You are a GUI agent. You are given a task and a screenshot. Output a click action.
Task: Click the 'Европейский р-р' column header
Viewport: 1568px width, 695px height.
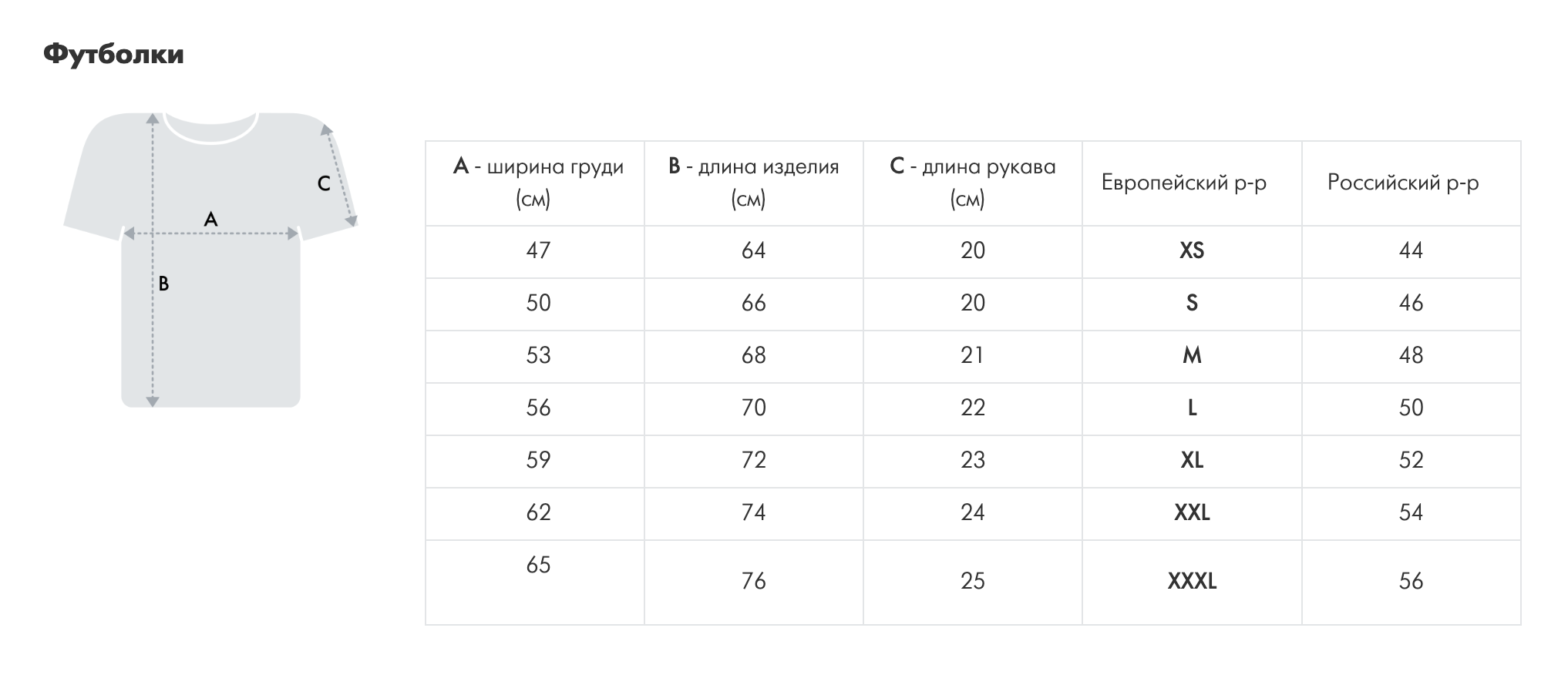tap(1183, 183)
